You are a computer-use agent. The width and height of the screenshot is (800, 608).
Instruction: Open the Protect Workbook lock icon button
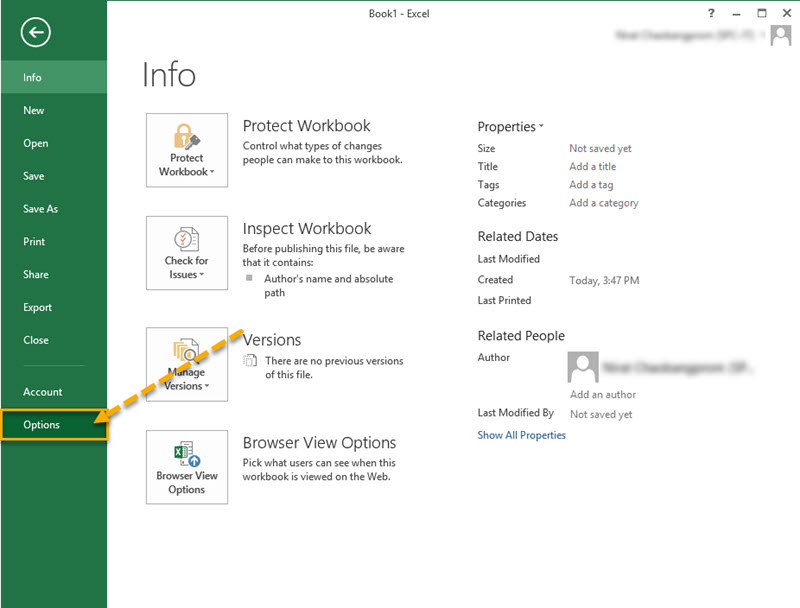point(187,150)
